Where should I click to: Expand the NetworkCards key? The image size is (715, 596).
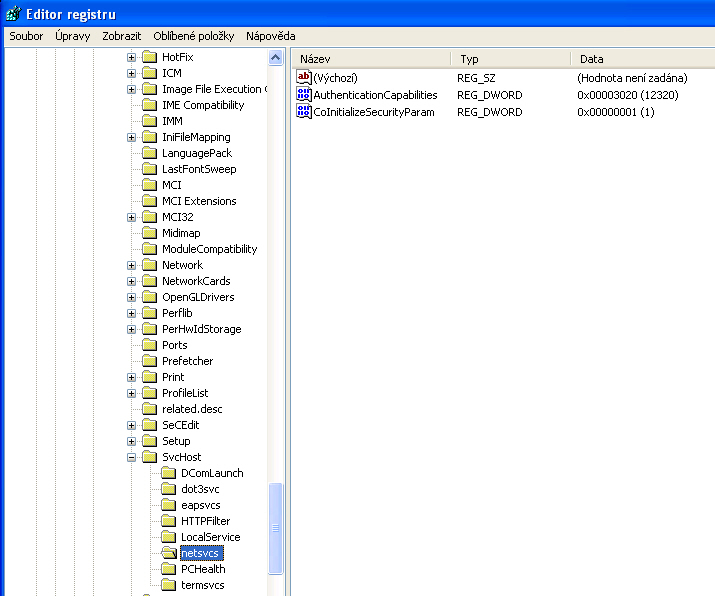point(131,281)
